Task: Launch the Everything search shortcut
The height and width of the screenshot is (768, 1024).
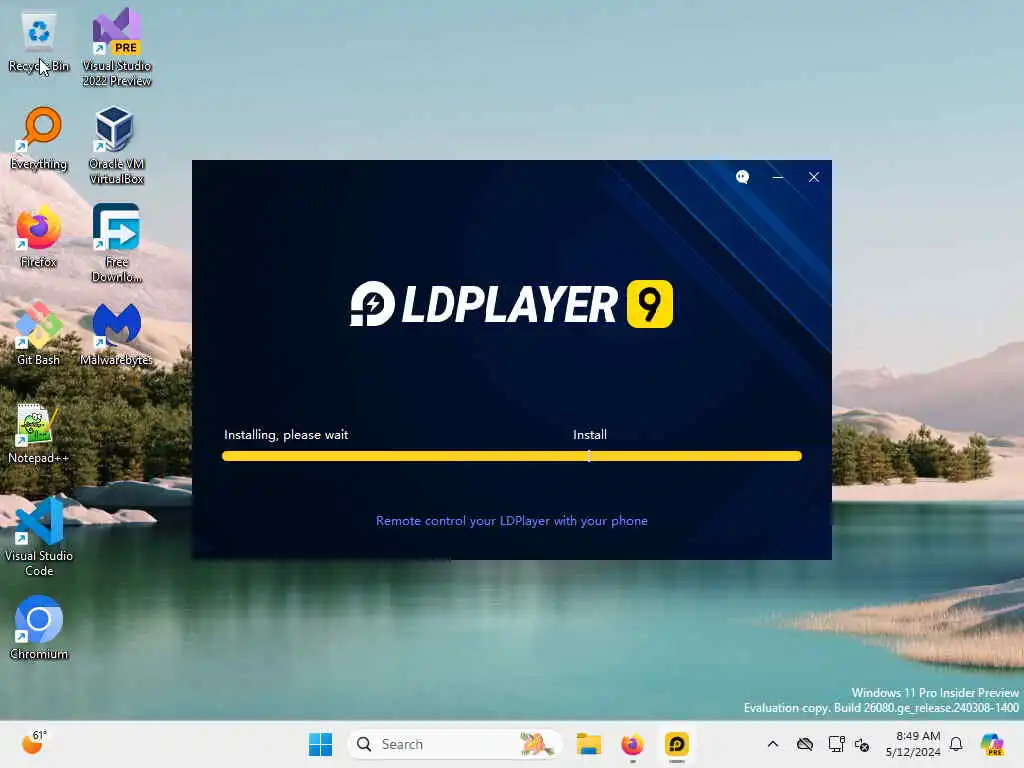Action: coord(39,138)
